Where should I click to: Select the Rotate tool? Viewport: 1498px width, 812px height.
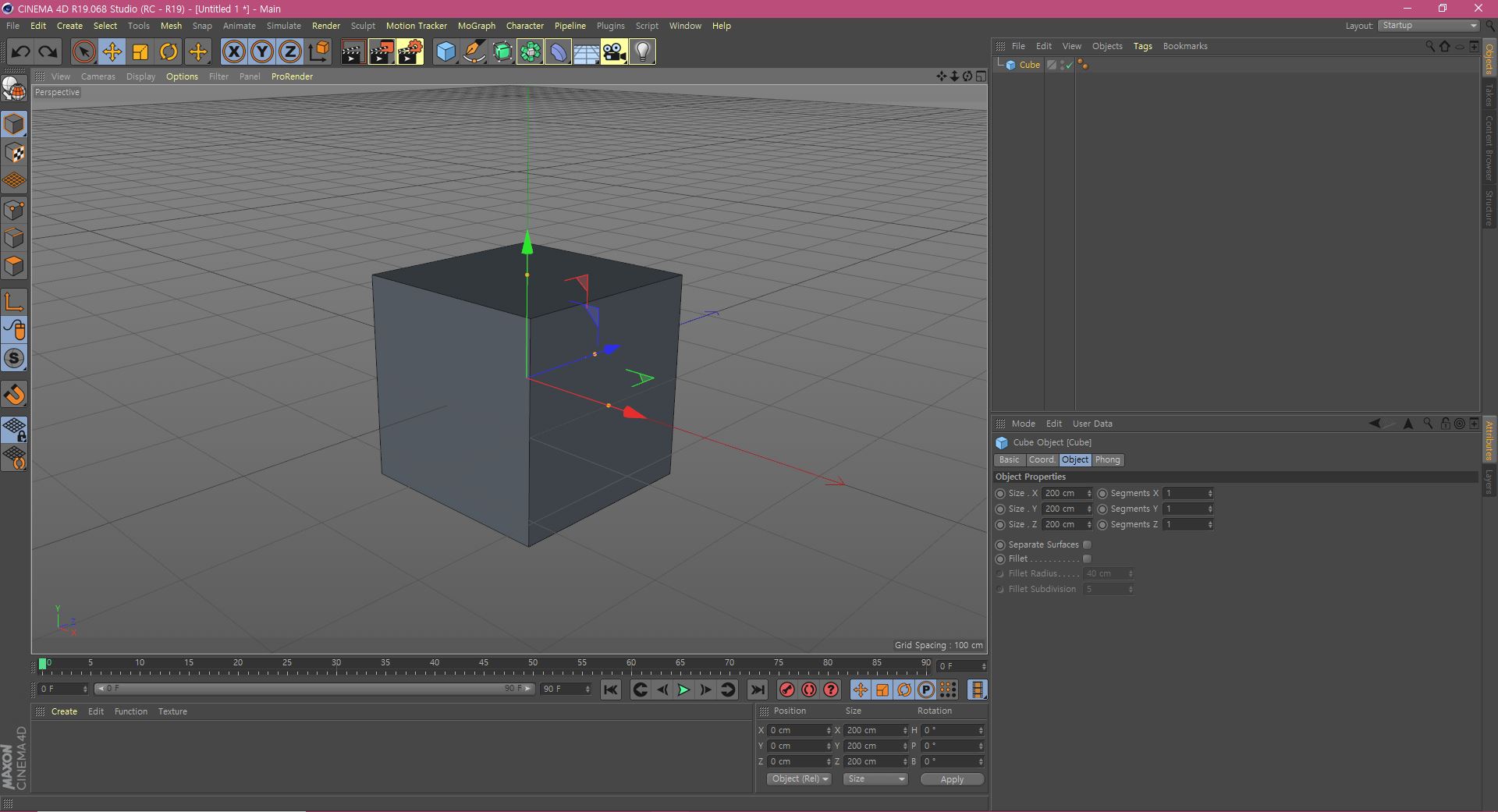click(169, 52)
